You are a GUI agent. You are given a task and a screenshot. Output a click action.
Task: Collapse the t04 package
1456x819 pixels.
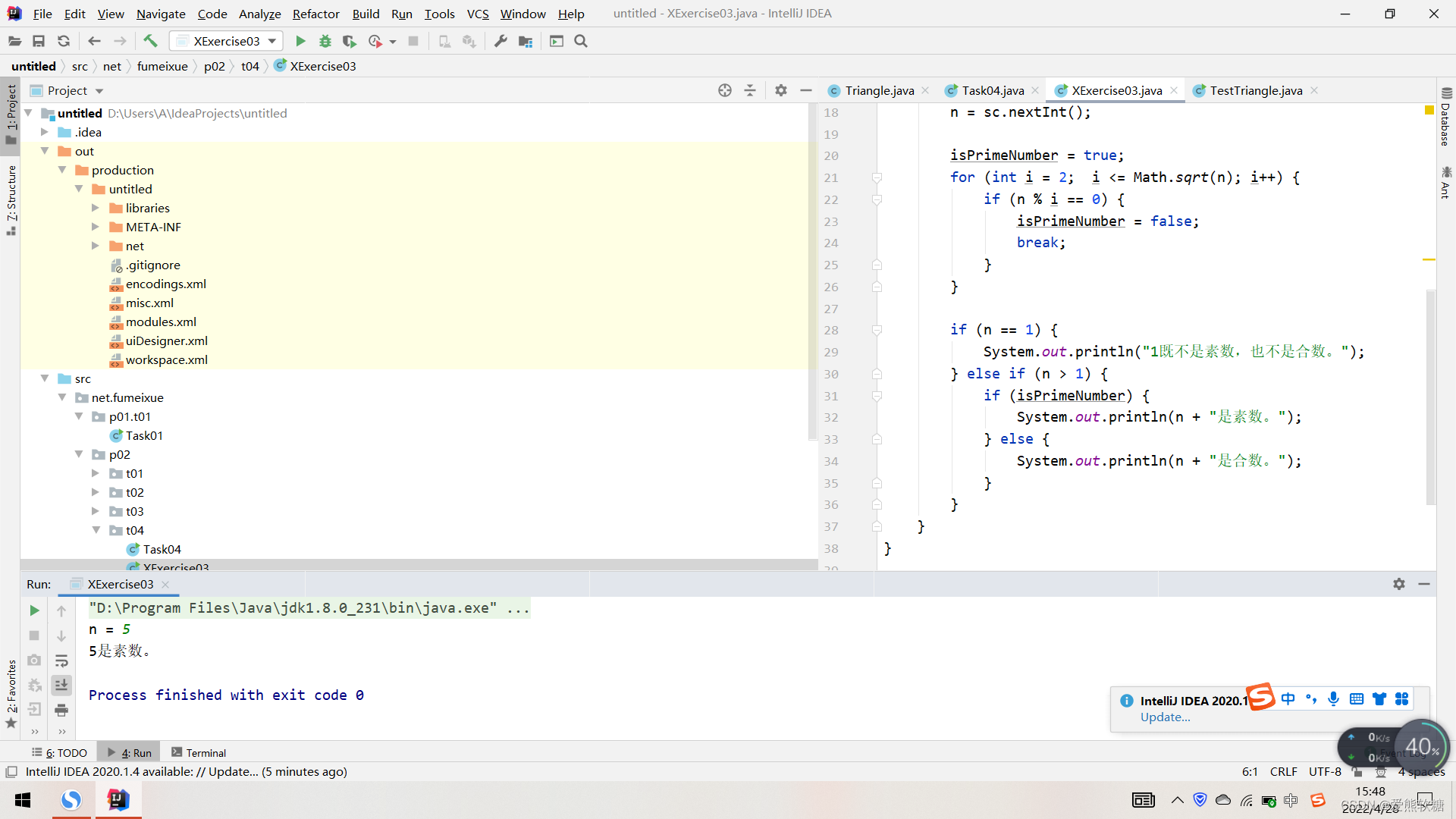[96, 530]
